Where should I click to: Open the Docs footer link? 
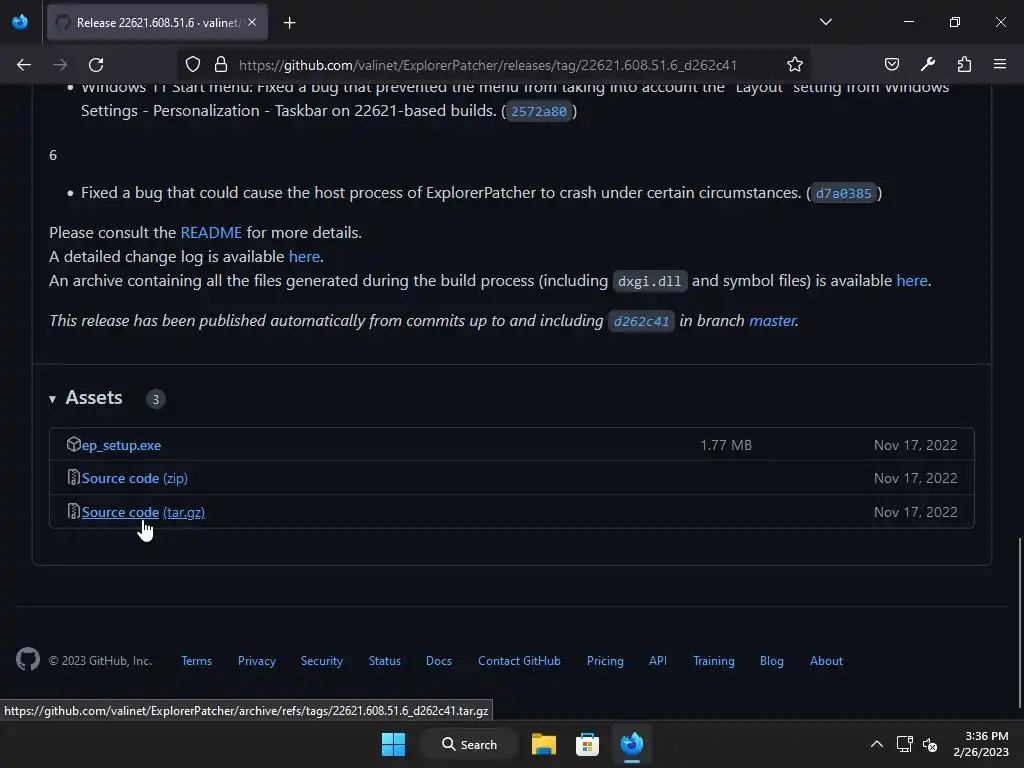(439, 661)
